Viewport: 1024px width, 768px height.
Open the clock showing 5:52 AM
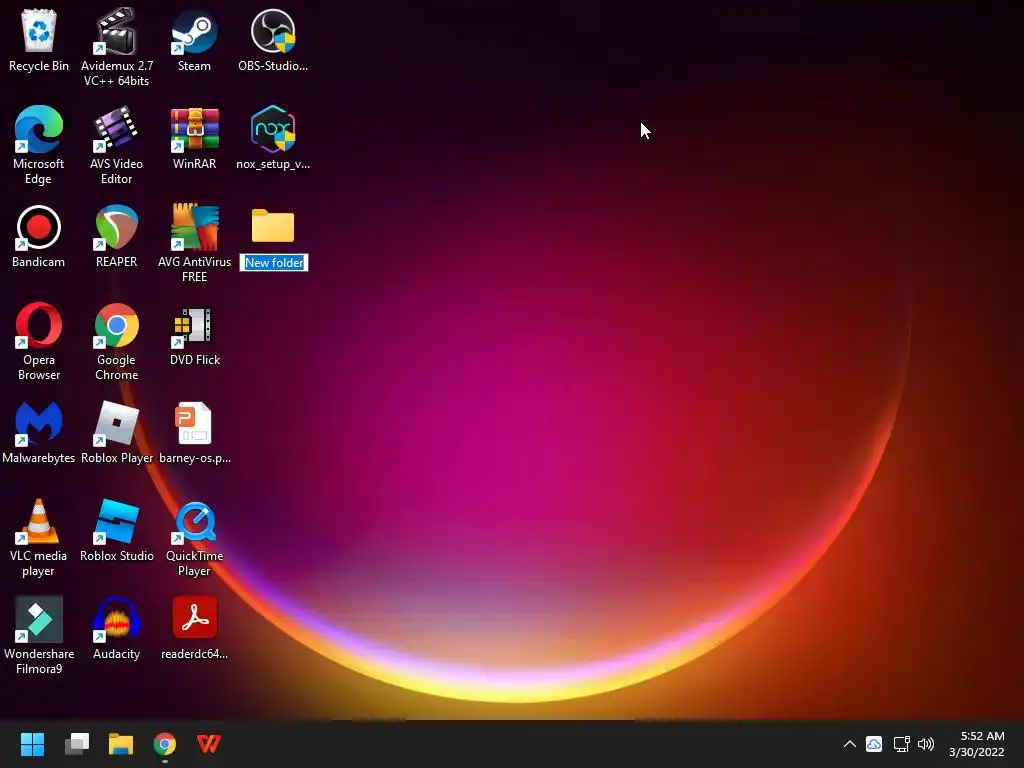976,744
